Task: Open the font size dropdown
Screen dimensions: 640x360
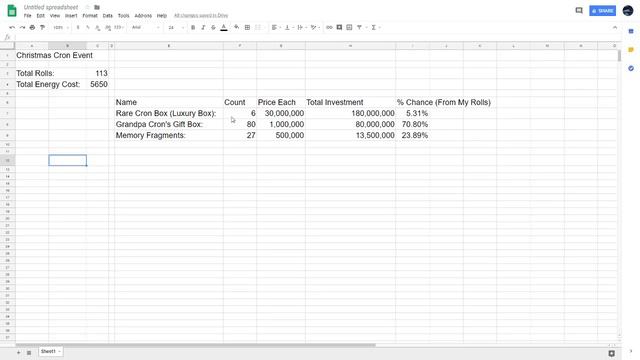Action: (176, 27)
